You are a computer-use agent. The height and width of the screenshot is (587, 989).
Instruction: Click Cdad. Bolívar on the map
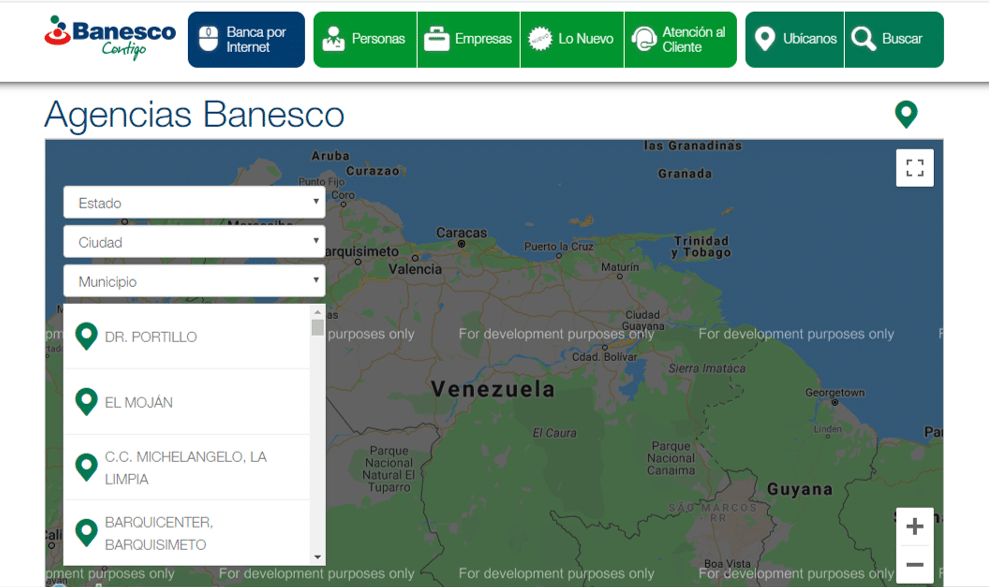point(604,357)
